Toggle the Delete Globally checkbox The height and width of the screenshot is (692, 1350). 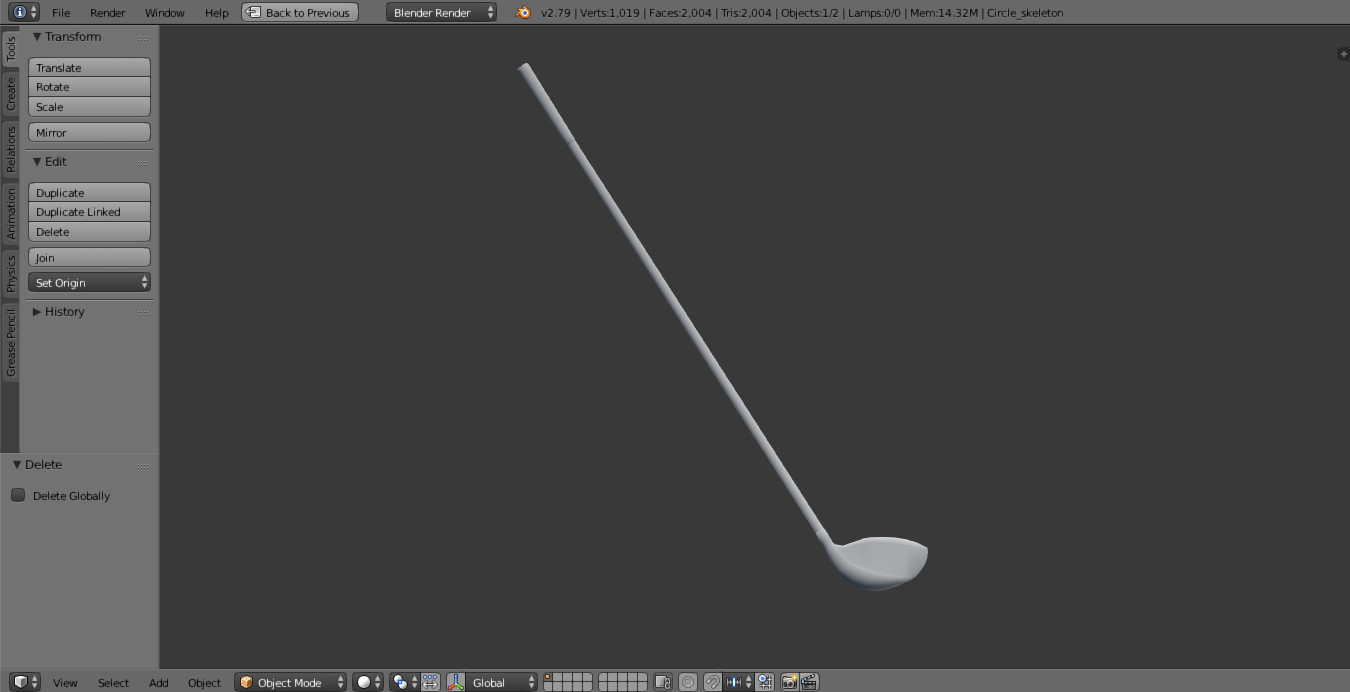(17, 495)
